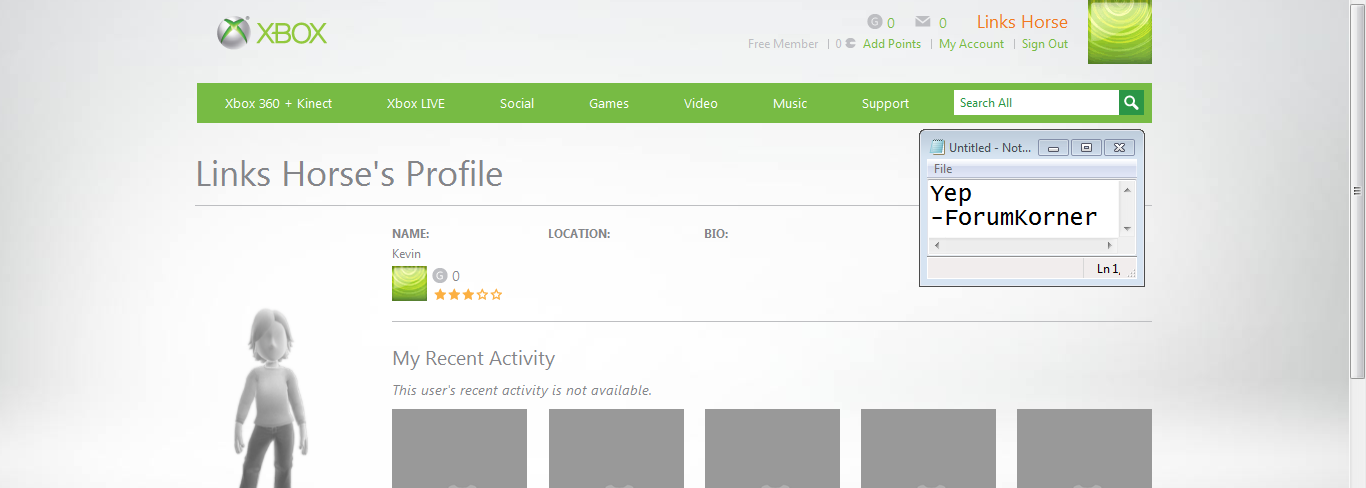The width and height of the screenshot is (1366, 488).
Task: Click the Gamerscore G icon in profile
Action: [x=440, y=275]
